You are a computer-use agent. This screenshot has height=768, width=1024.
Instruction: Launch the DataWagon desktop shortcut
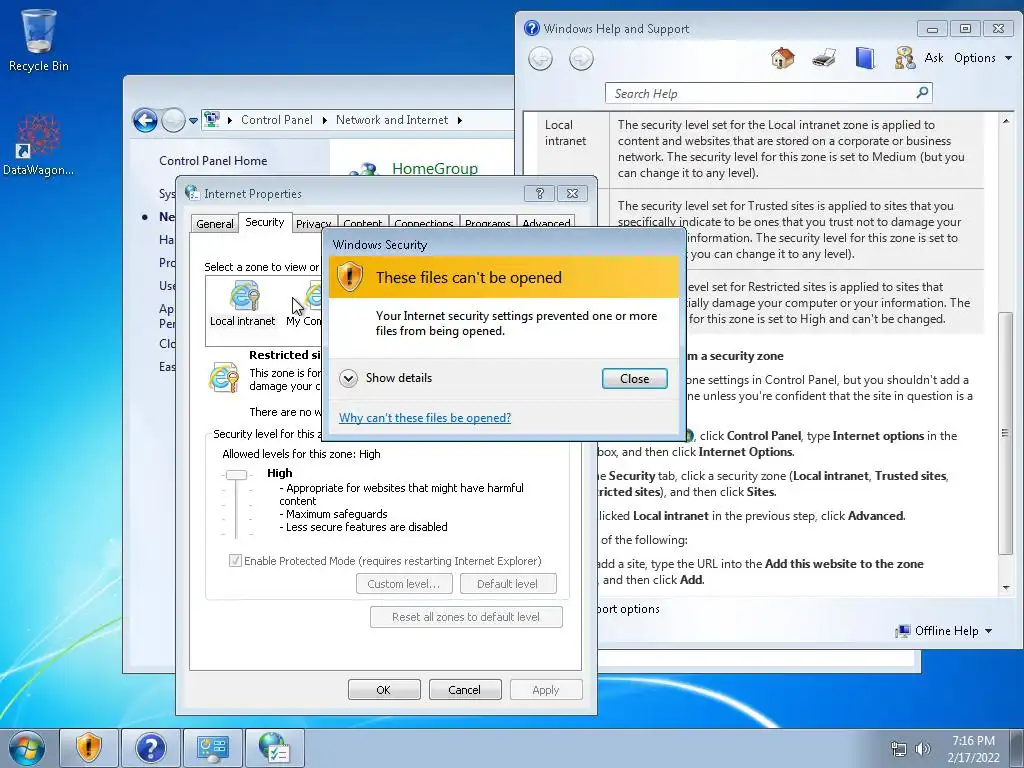tap(39, 145)
